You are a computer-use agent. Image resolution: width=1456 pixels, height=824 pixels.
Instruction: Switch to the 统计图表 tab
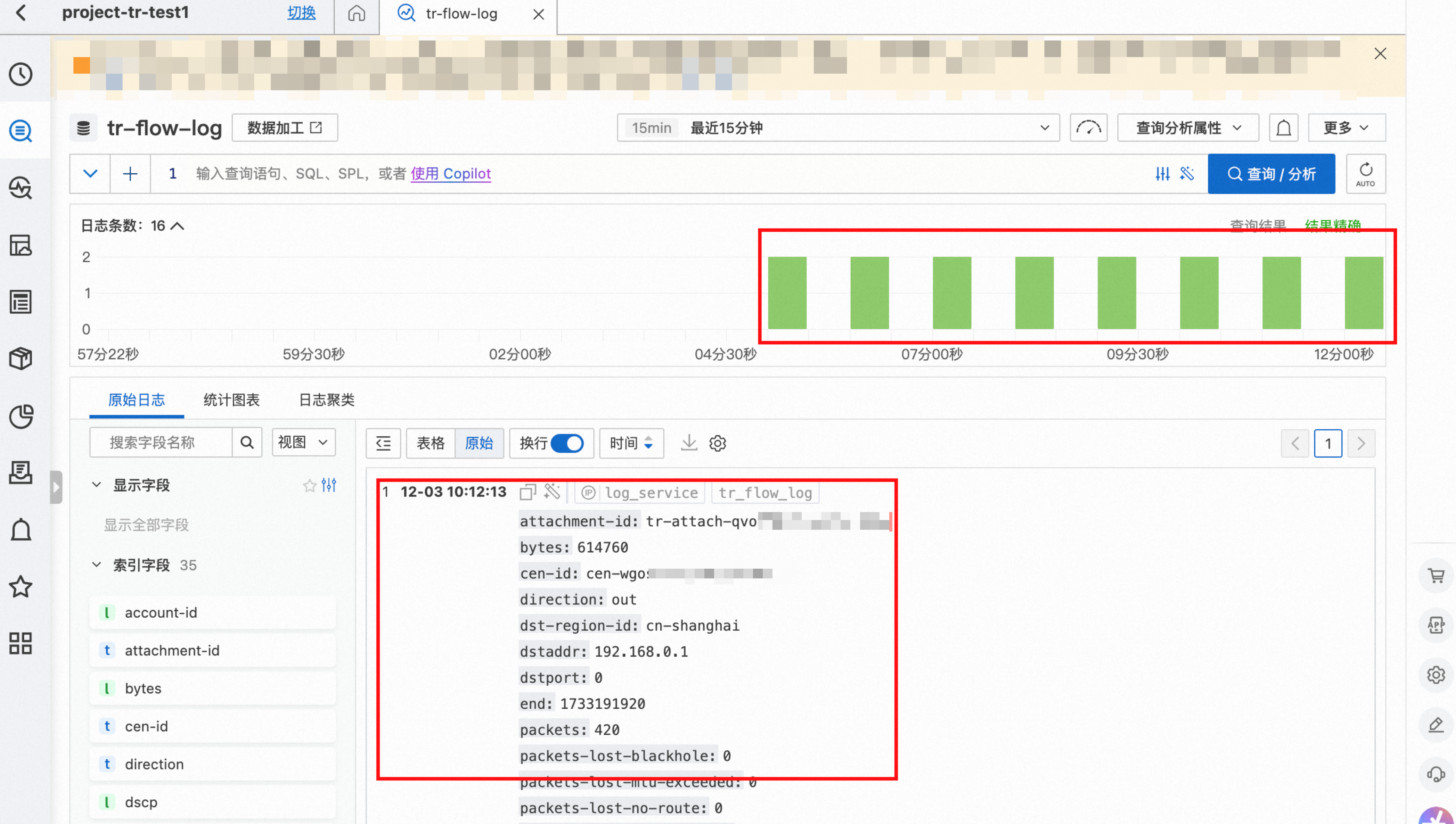(x=231, y=400)
